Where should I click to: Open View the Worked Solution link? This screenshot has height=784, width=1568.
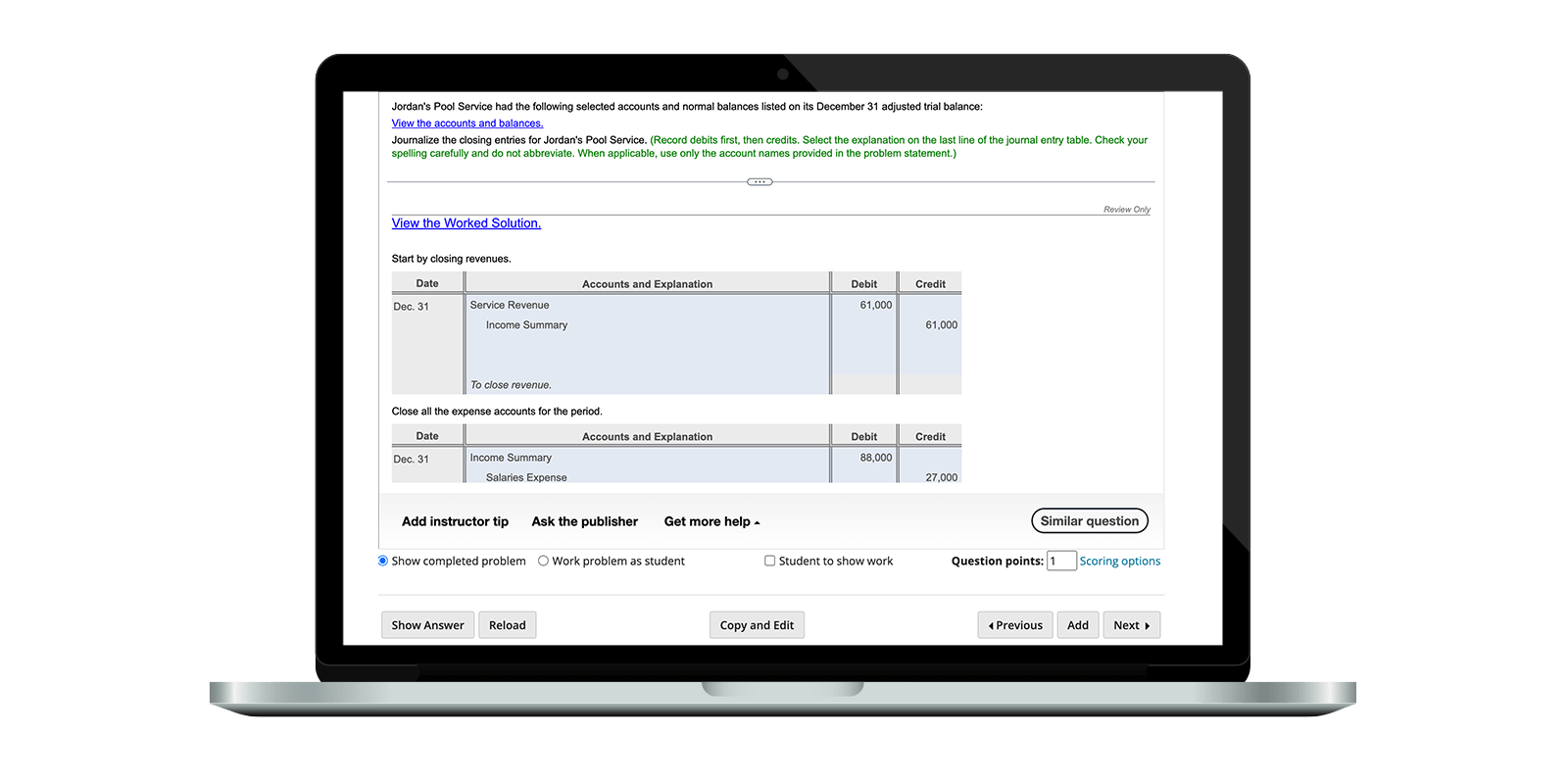(x=465, y=223)
